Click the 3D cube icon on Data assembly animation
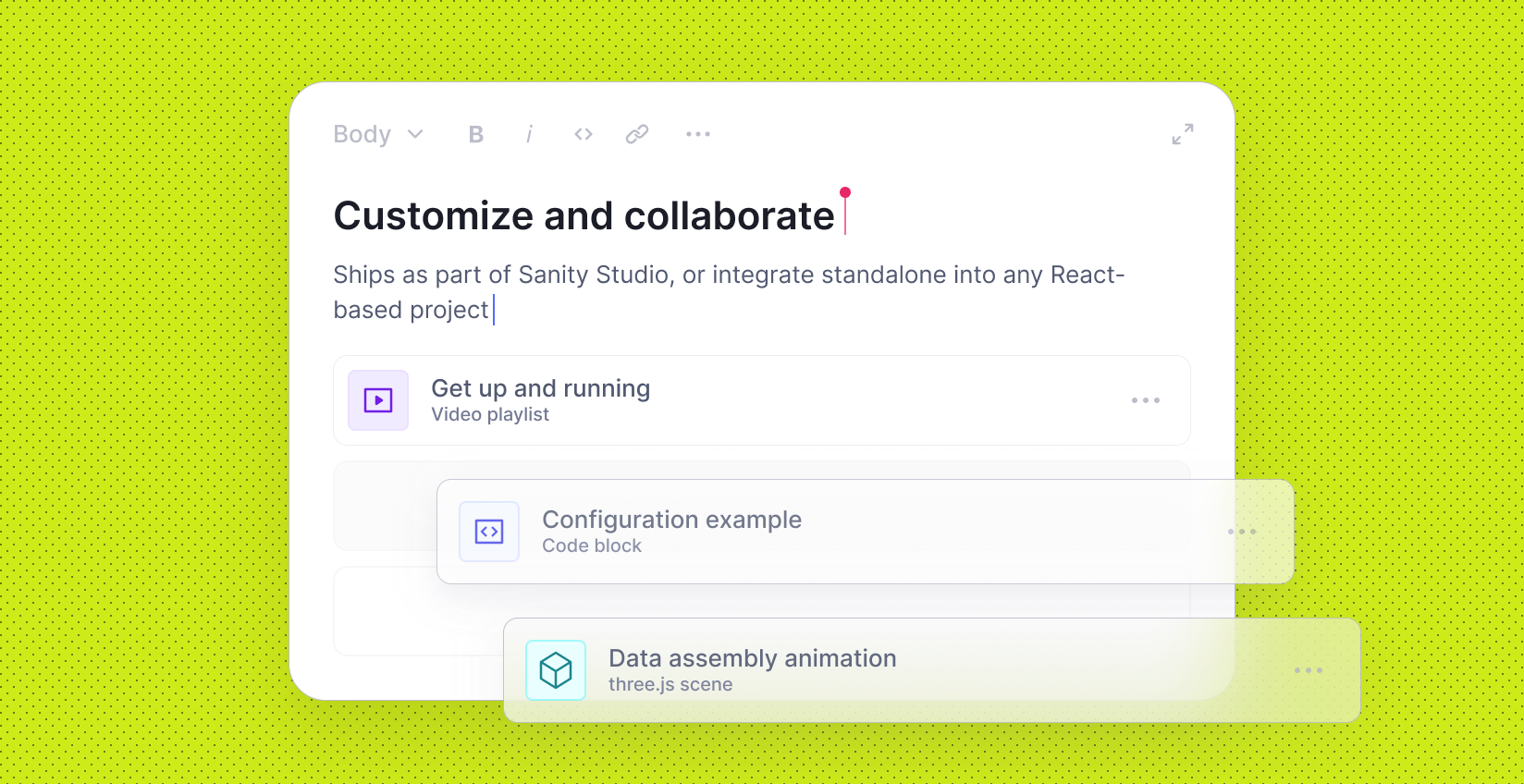Image resolution: width=1524 pixels, height=784 pixels. [555, 670]
